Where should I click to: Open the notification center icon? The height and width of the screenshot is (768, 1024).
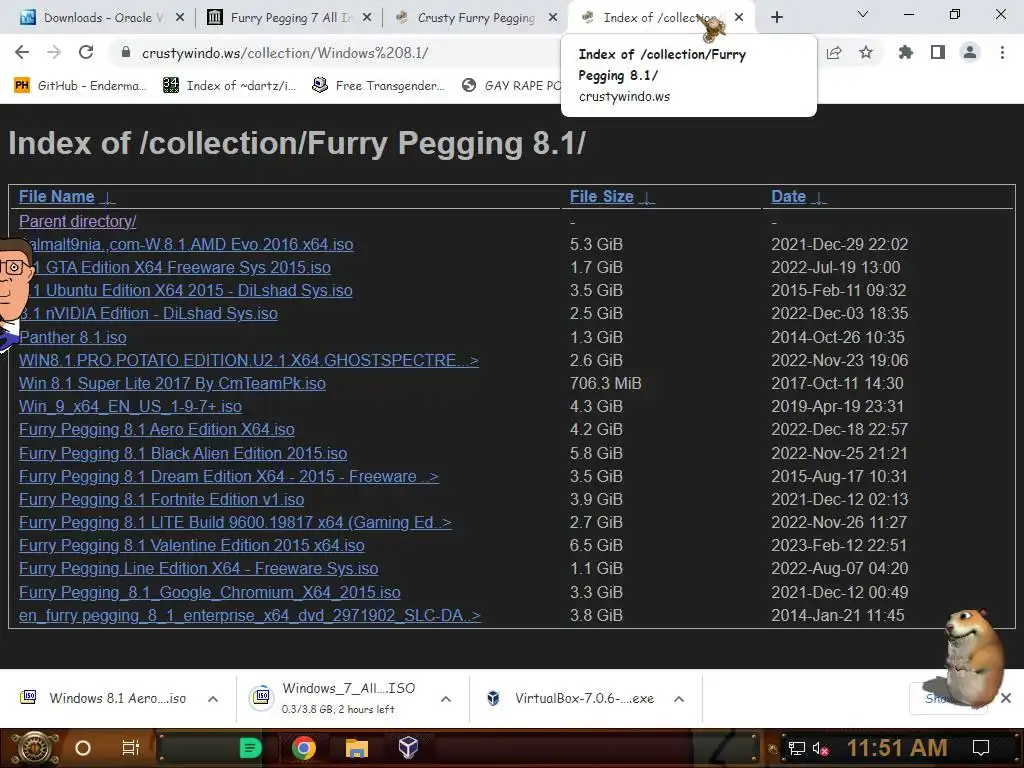coord(981,748)
